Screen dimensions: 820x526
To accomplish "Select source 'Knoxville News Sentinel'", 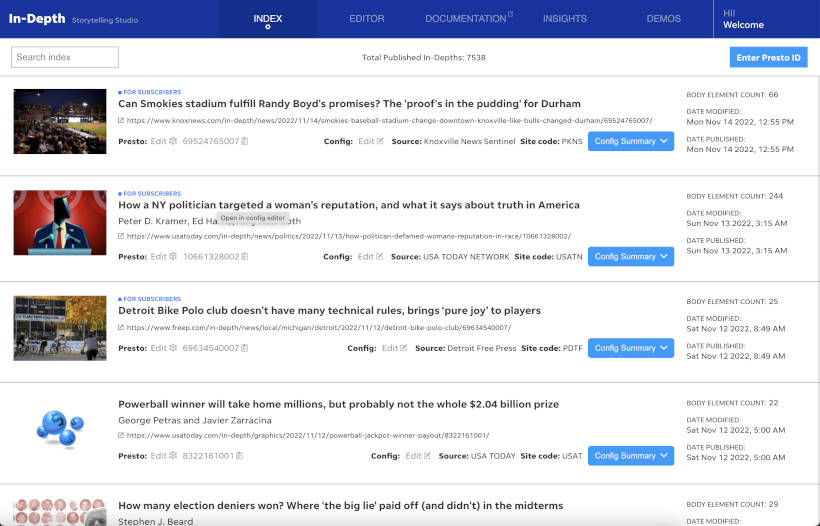I will (470, 141).
